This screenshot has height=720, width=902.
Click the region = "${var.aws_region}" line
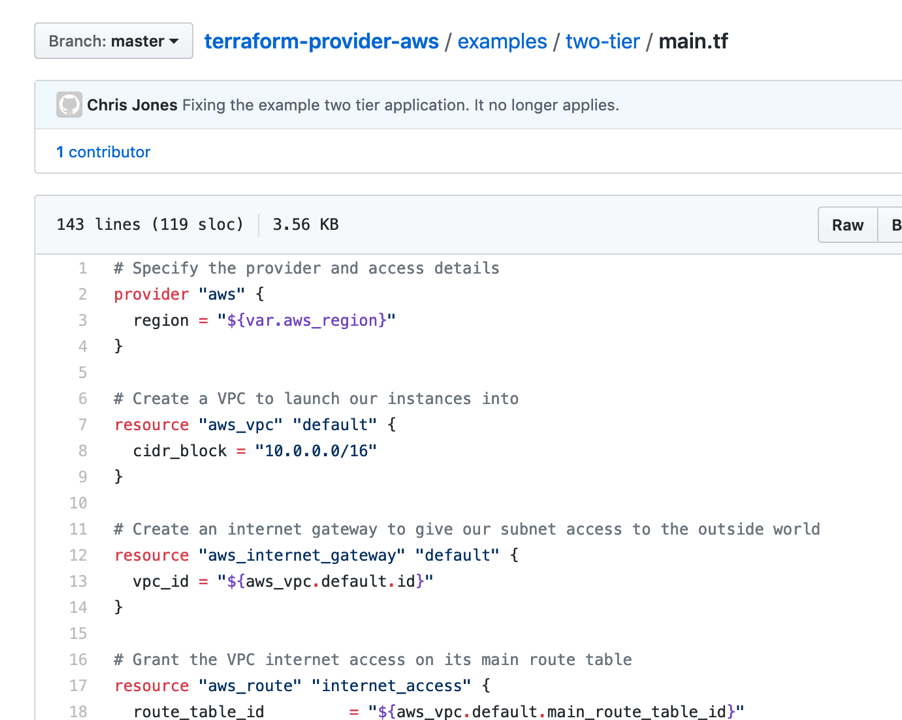pos(265,320)
